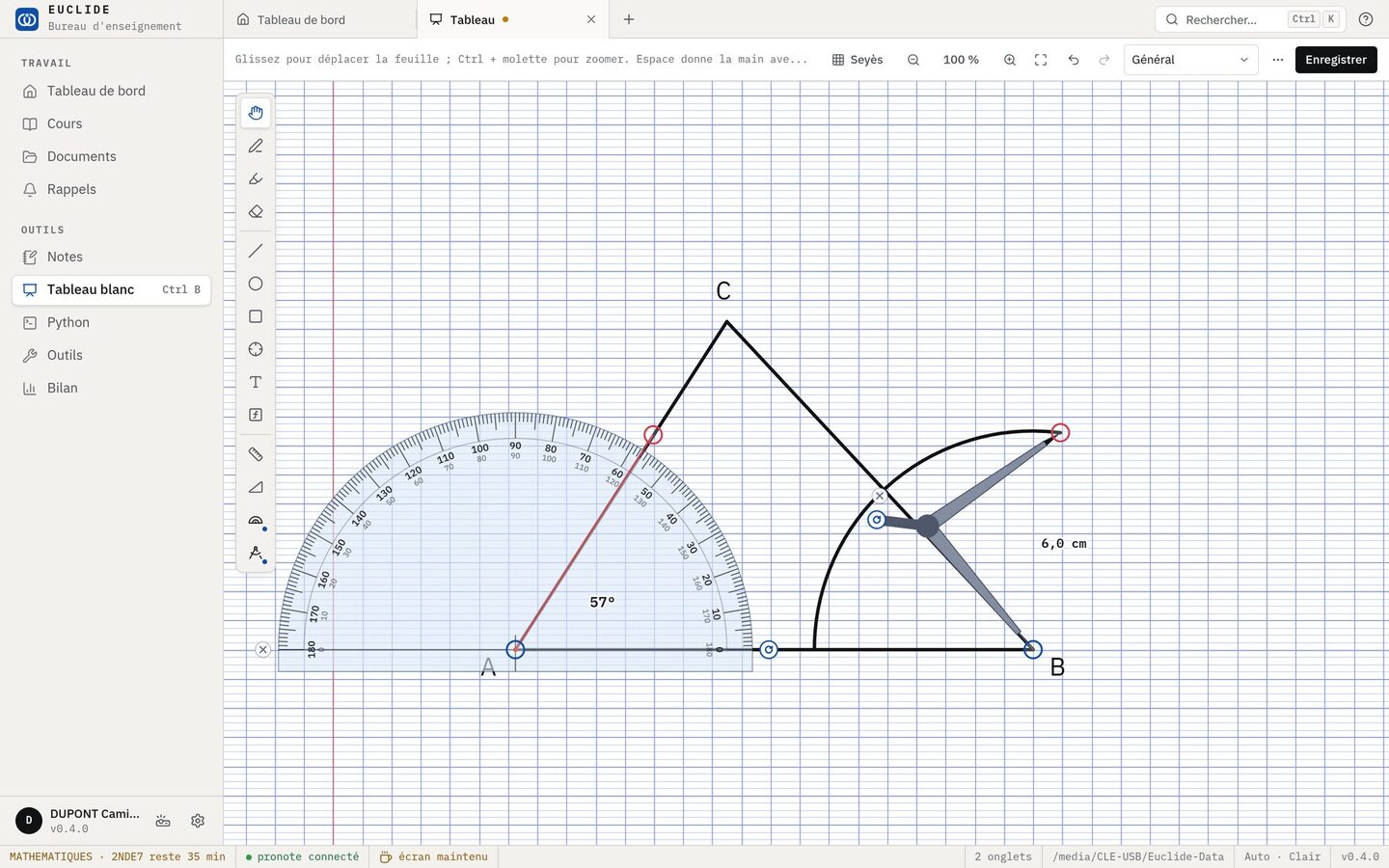This screenshot has height=868, width=1389.
Task: Zoom in on the whiteboard
Action: (x=1010, y=60)
